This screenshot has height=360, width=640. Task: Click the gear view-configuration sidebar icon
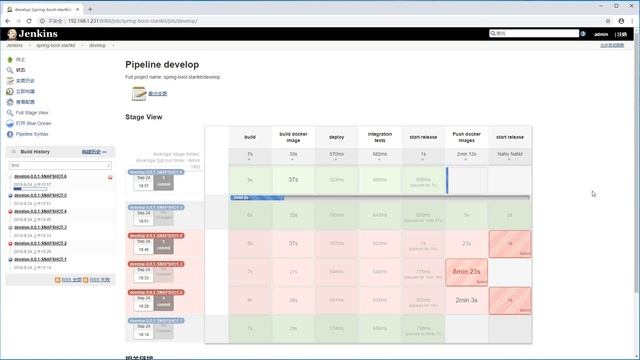point(10,102)
